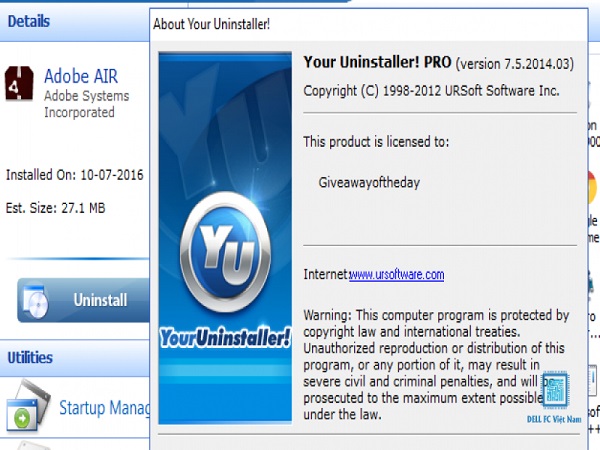
Task: Click the copyright URSoft Software Inc. line
Action: click(431, 91)
